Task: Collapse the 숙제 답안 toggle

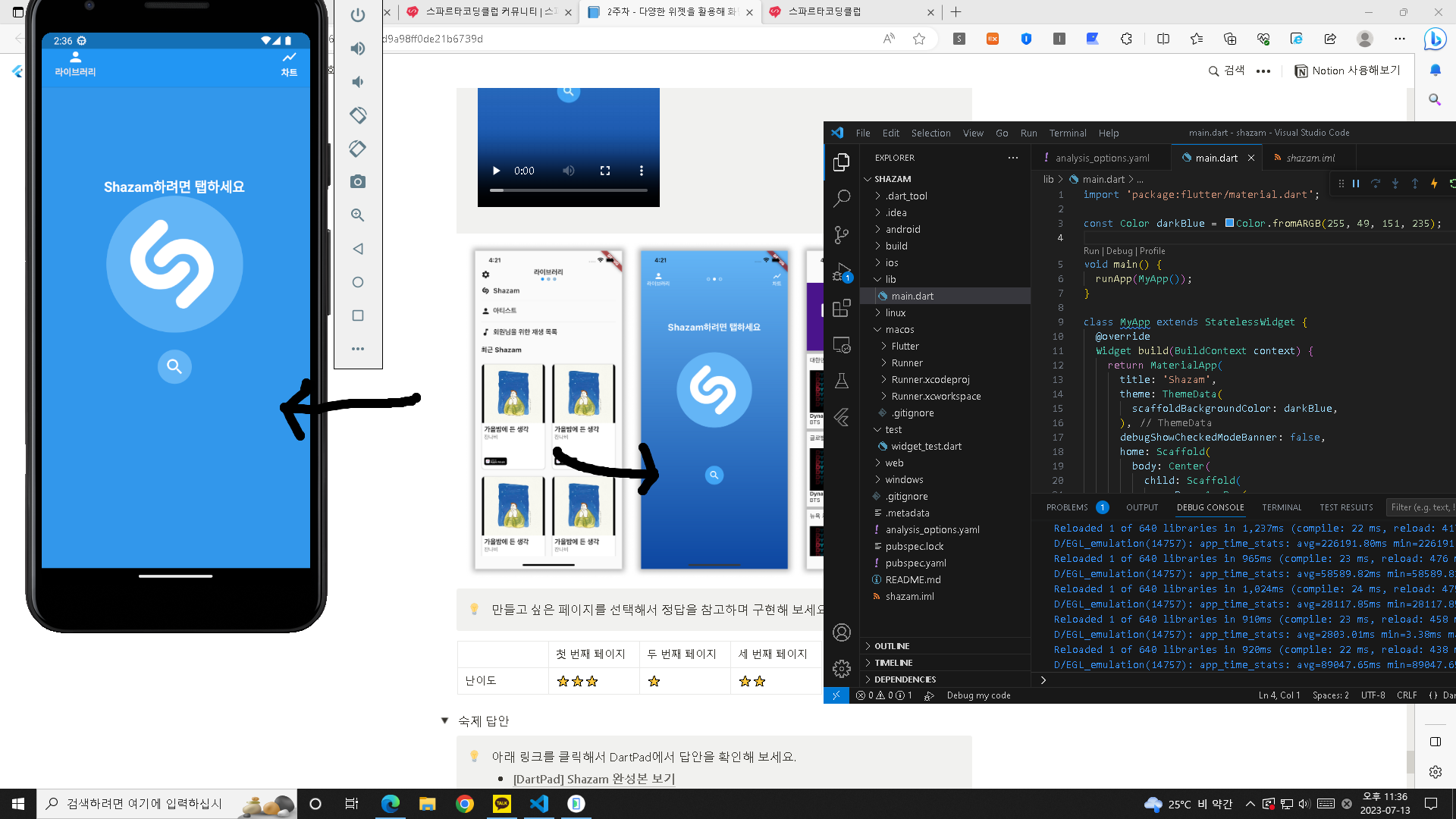Action: [x=444, y=721]
